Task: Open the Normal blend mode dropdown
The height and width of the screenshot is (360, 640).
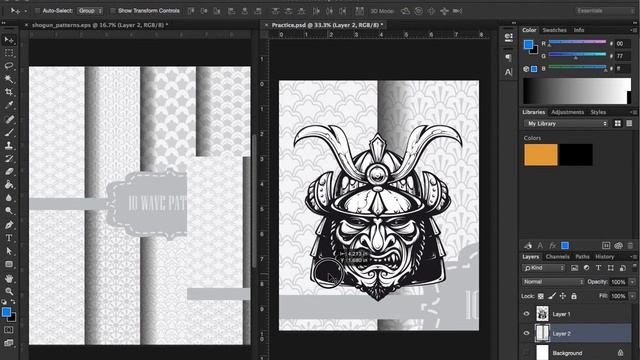Action: click(553, 282)
